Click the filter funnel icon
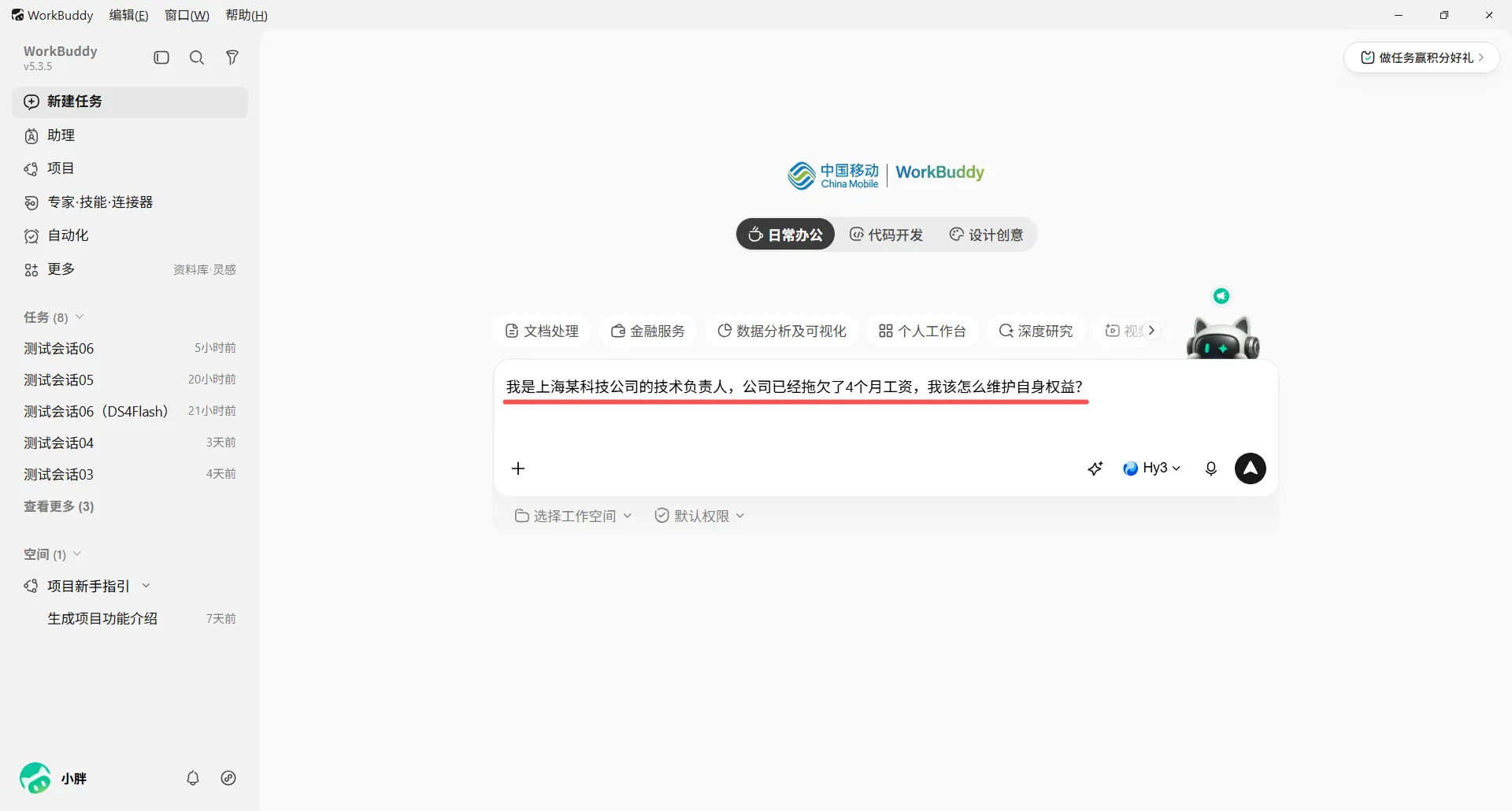Image resolution: width=1512 pixels, height=811 pixels. (232, 57)
